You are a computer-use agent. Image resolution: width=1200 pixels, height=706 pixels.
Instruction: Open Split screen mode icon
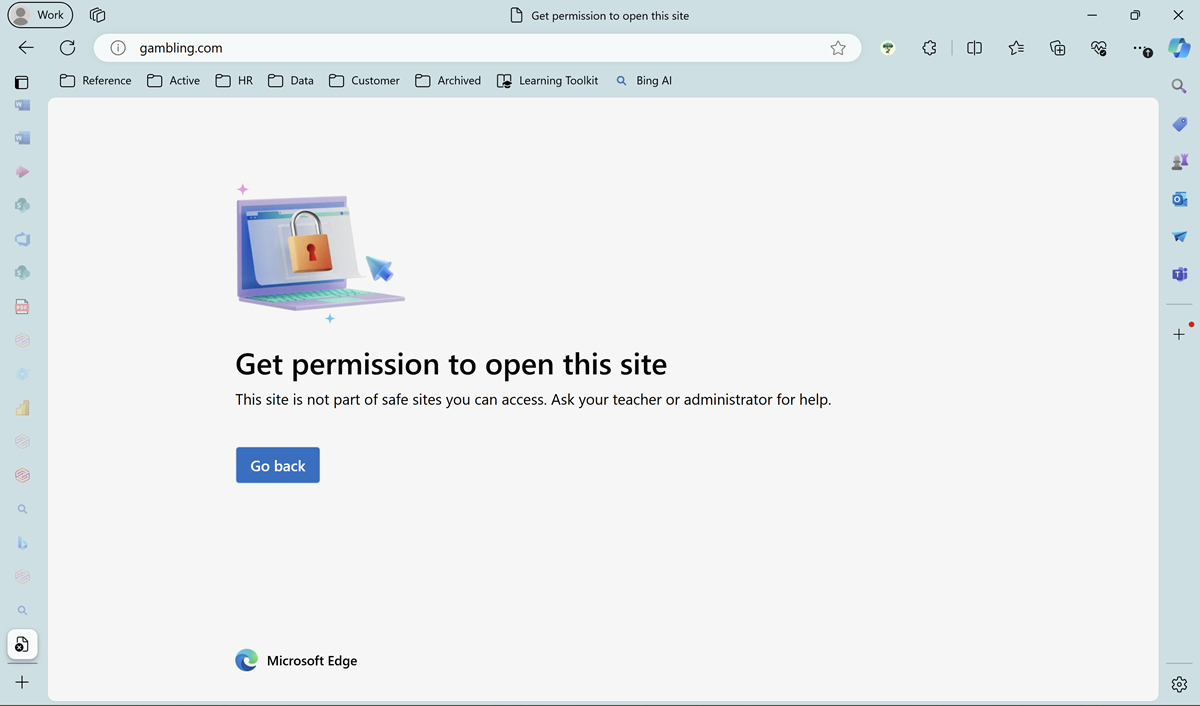[973, 47]
